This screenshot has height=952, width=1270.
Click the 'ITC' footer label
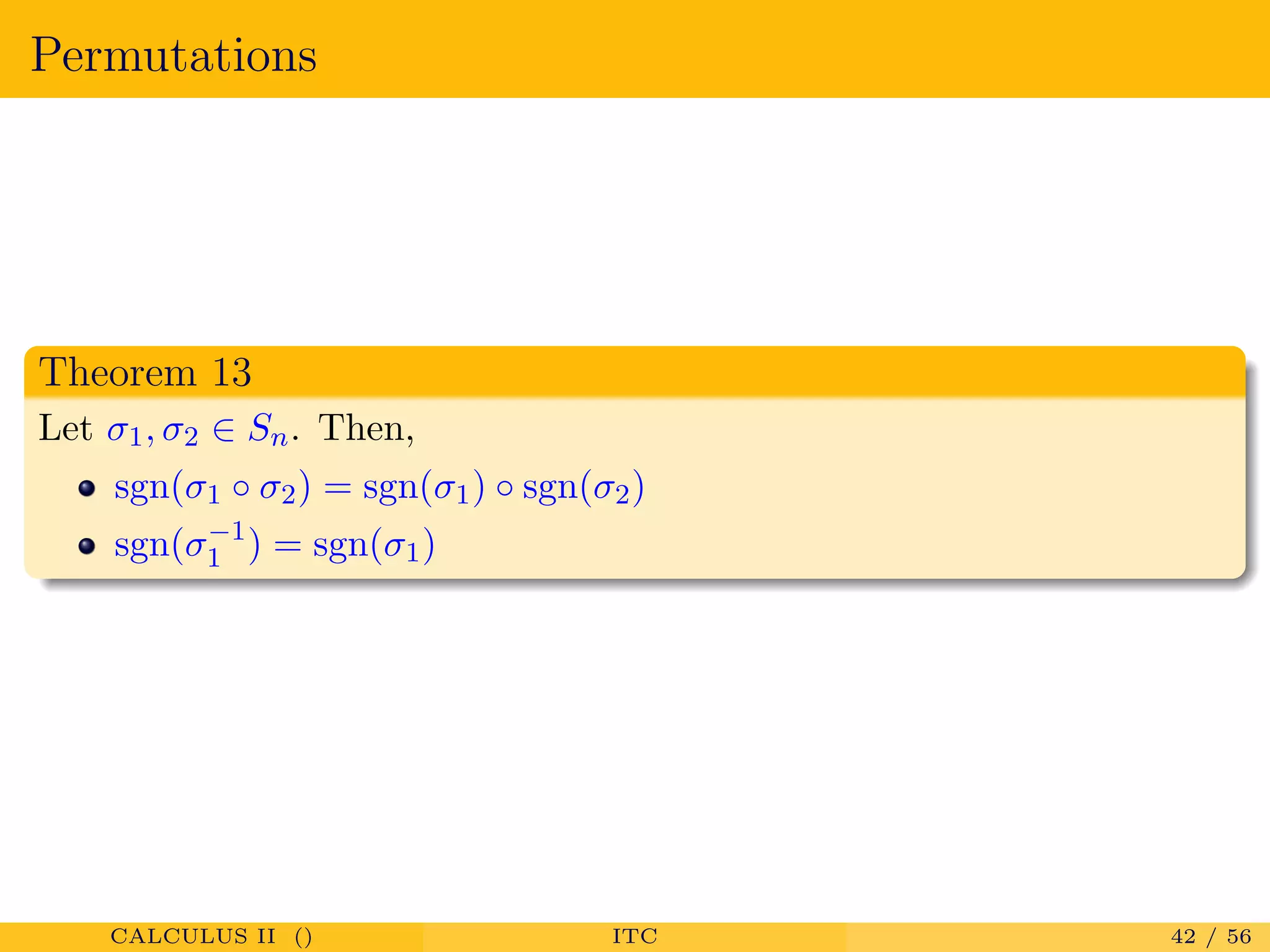[x=635, y=936]
